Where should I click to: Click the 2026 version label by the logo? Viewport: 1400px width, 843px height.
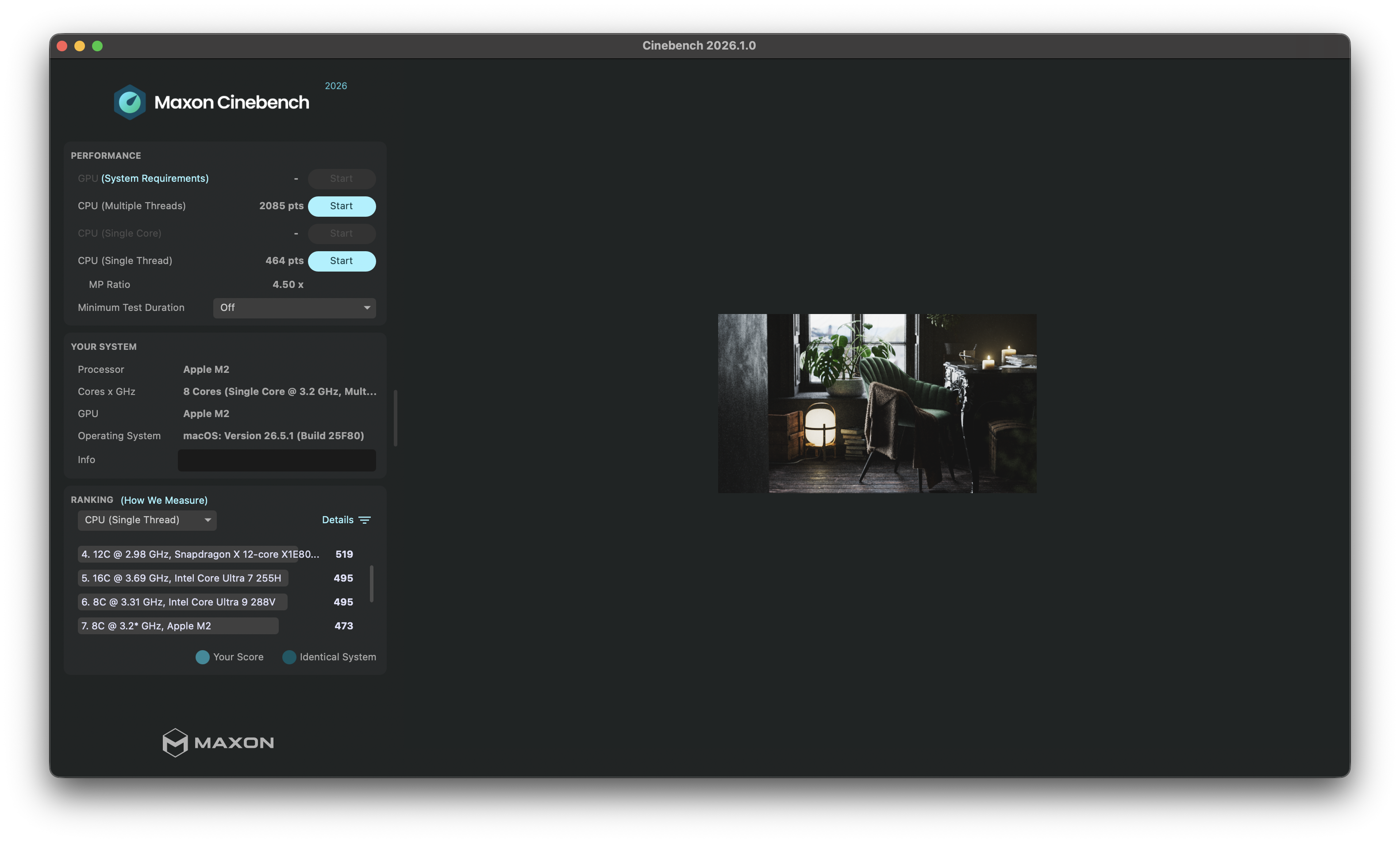(336, 86)
